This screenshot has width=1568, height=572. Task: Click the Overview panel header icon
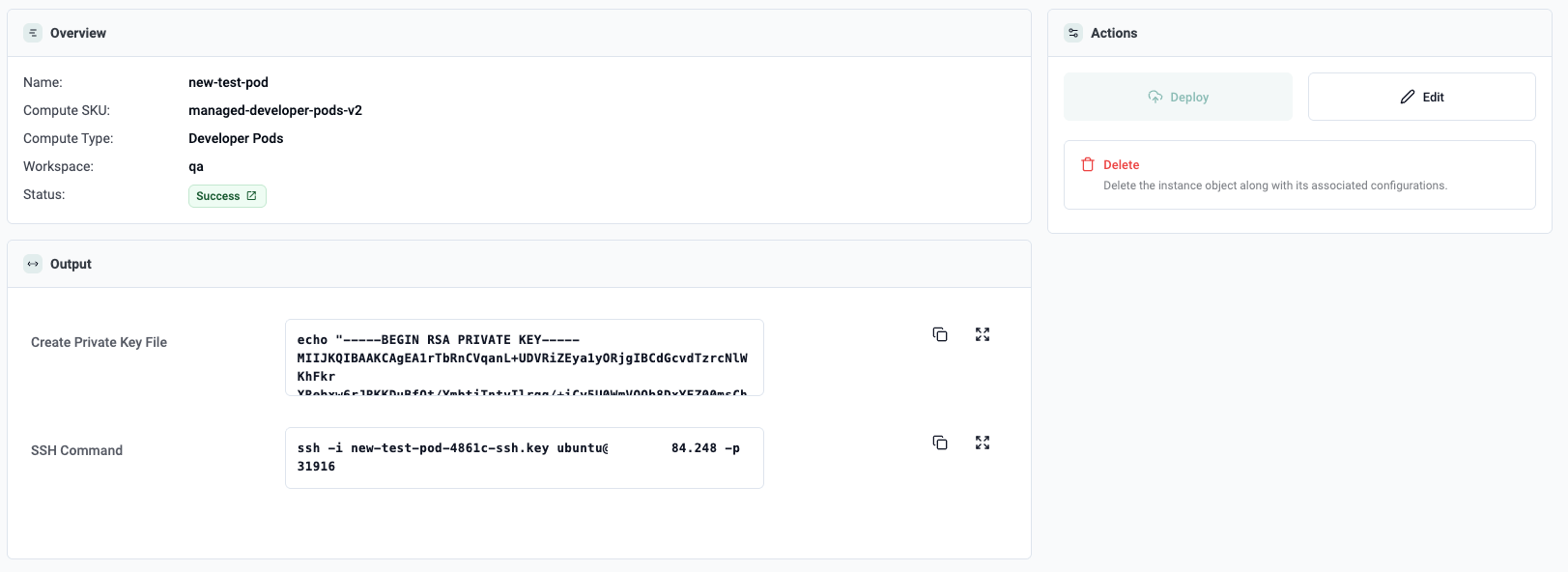point(33,33)
